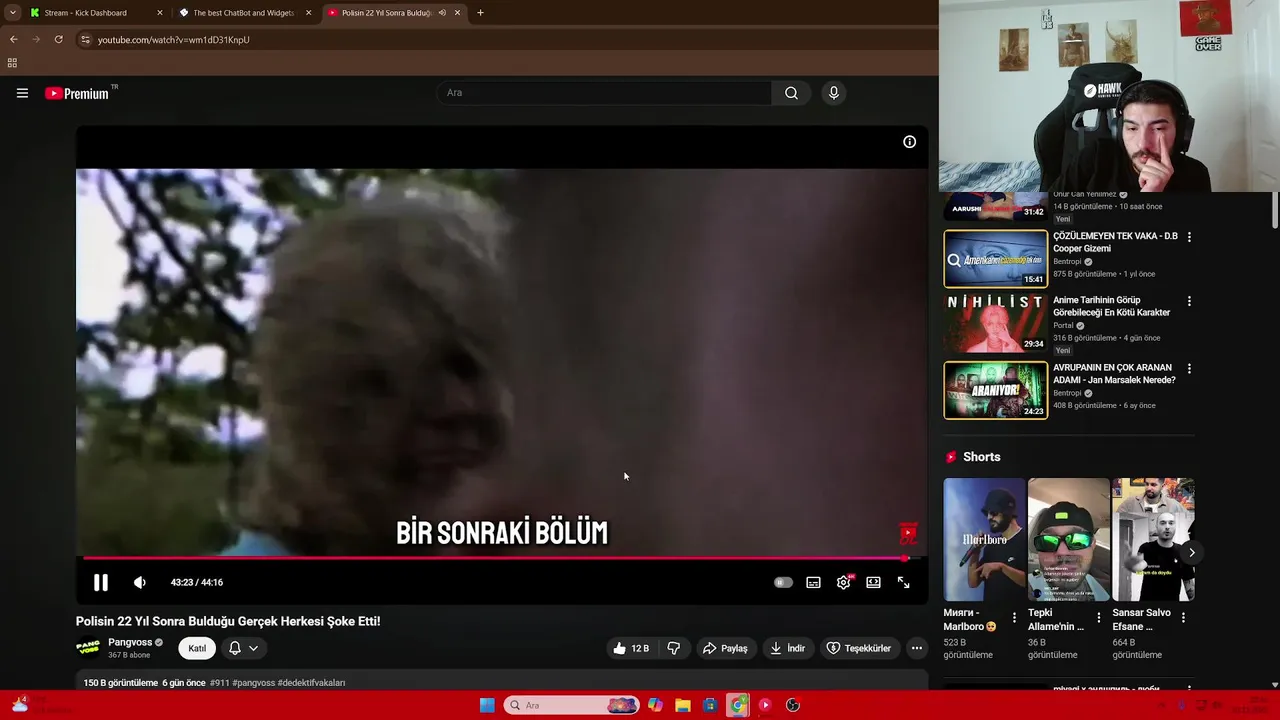Open the YouTube hamburger guide menu

[22, 93]
